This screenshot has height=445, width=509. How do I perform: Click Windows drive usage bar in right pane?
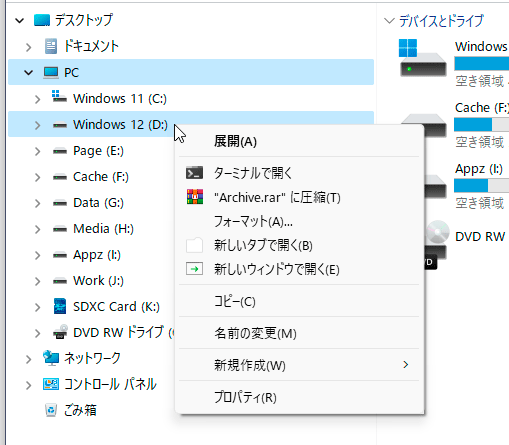coord(481,63)
